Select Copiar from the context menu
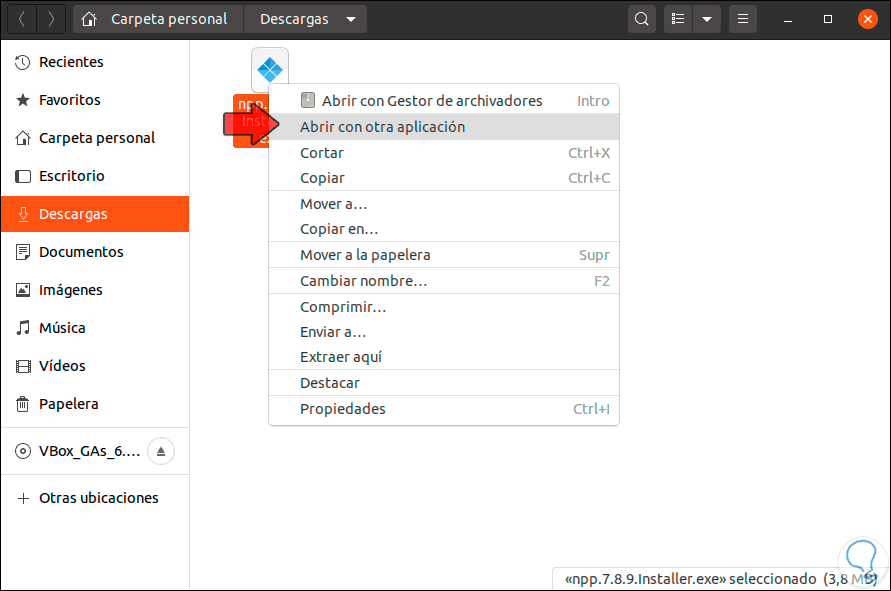Viewport: 891px width, 591px height. (x=444, y=178)
